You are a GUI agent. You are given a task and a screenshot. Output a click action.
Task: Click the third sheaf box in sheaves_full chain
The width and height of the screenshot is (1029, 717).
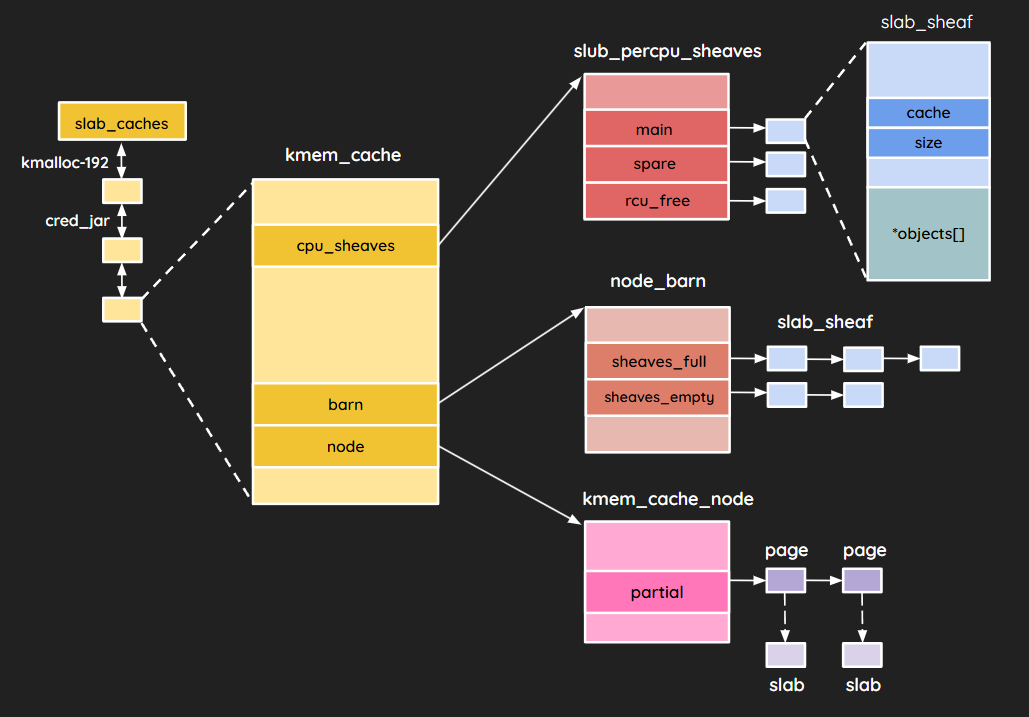point(940,359)
